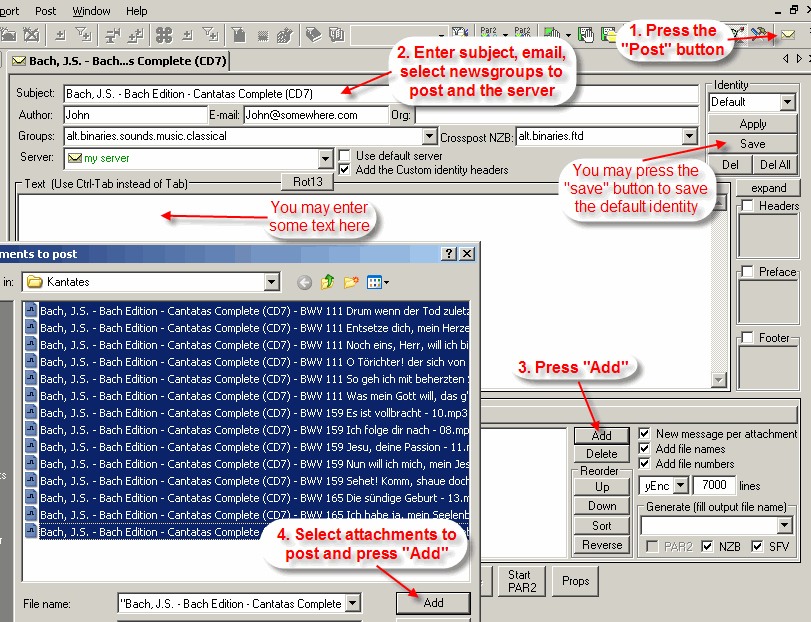Open the Identity Default dropdown
Image resolution: width=811 pixels, height=622 pixels.
(787, 102)
